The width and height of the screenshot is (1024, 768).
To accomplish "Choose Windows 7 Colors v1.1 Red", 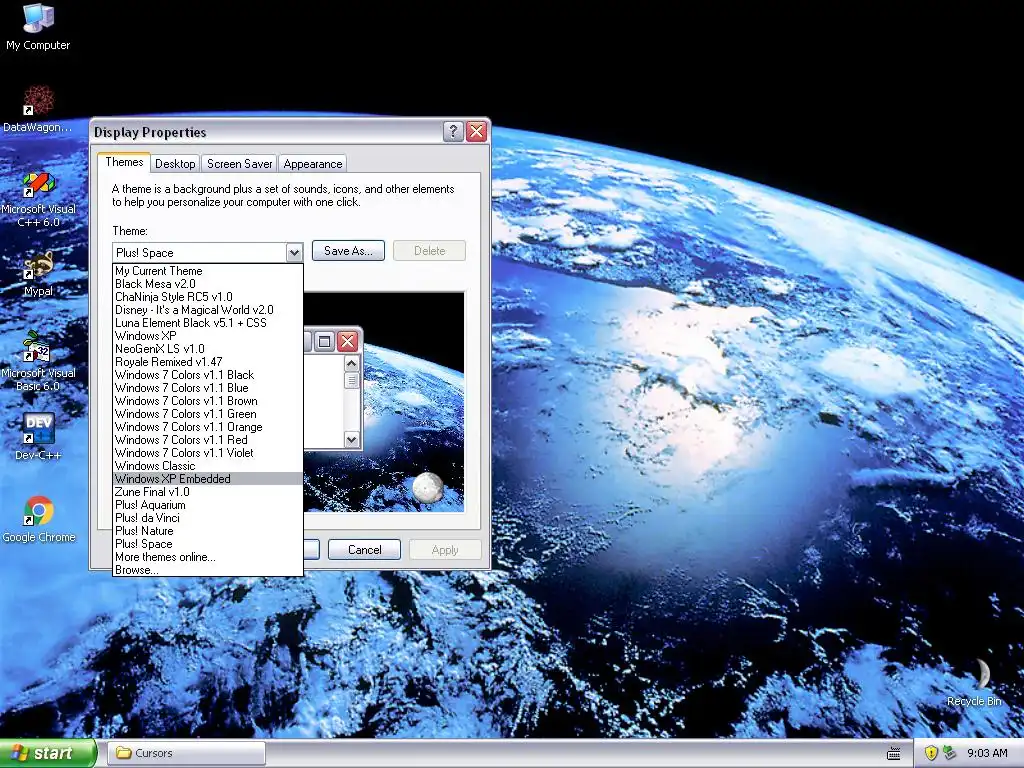I will pos(208,440).
